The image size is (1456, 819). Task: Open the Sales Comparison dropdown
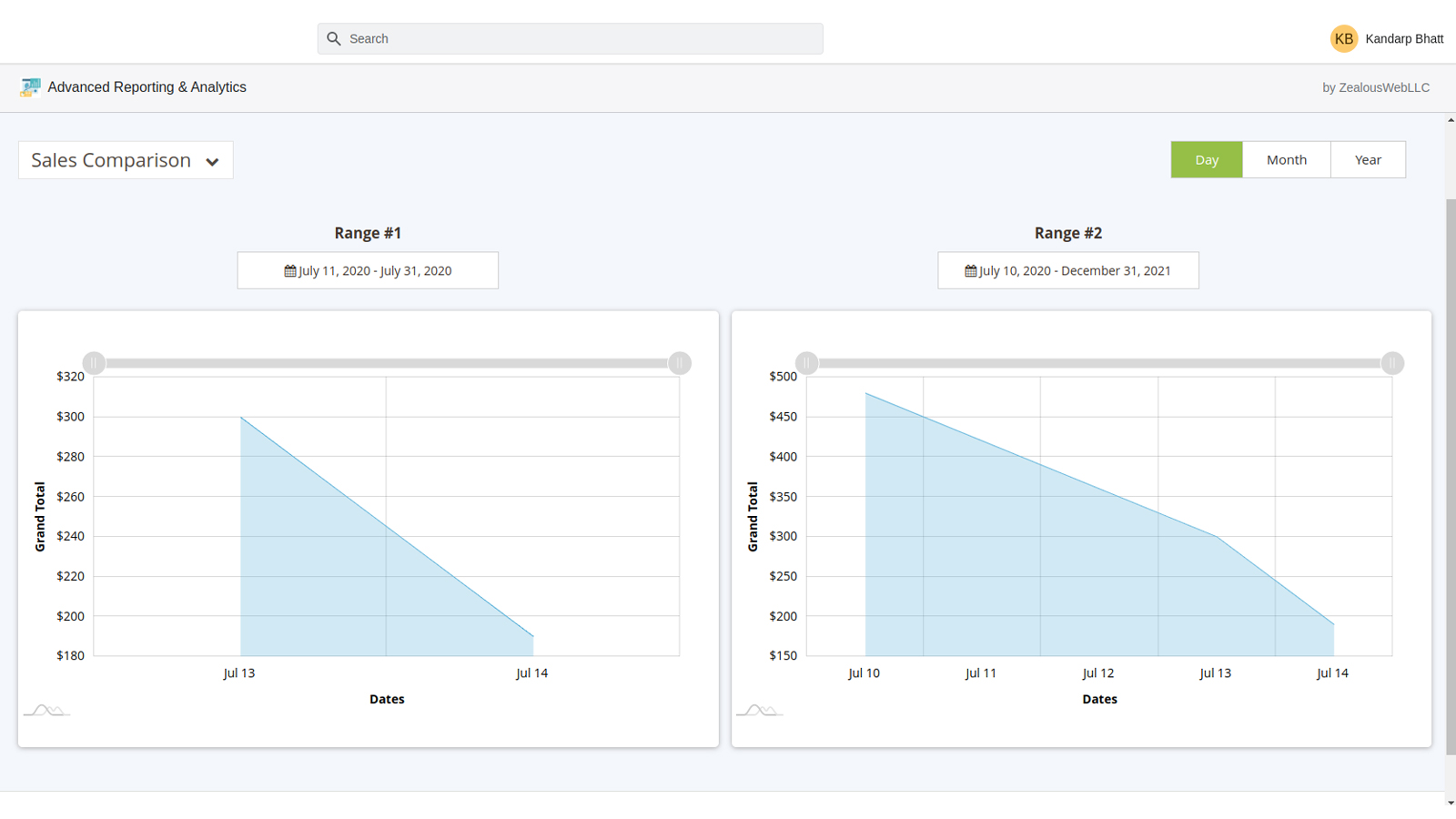[126, 161]
